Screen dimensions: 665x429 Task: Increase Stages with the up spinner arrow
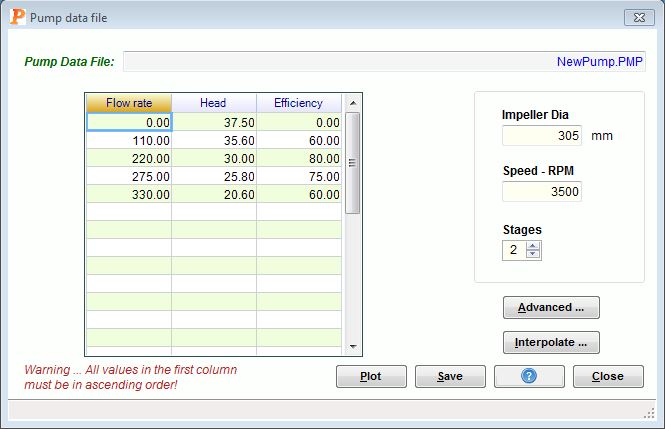click(x=533, y=245)
